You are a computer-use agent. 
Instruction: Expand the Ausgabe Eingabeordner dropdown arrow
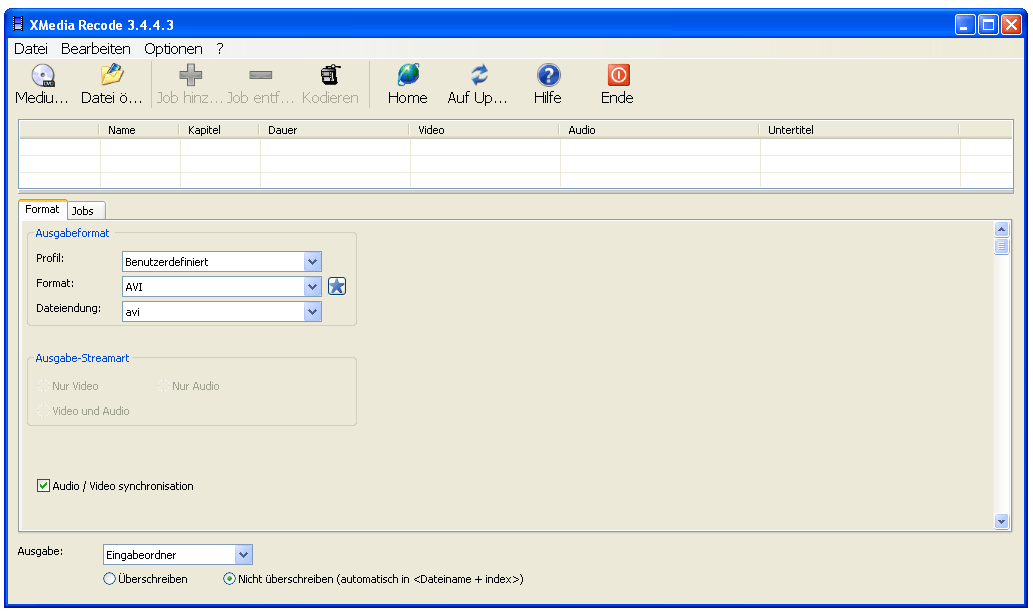243,555
